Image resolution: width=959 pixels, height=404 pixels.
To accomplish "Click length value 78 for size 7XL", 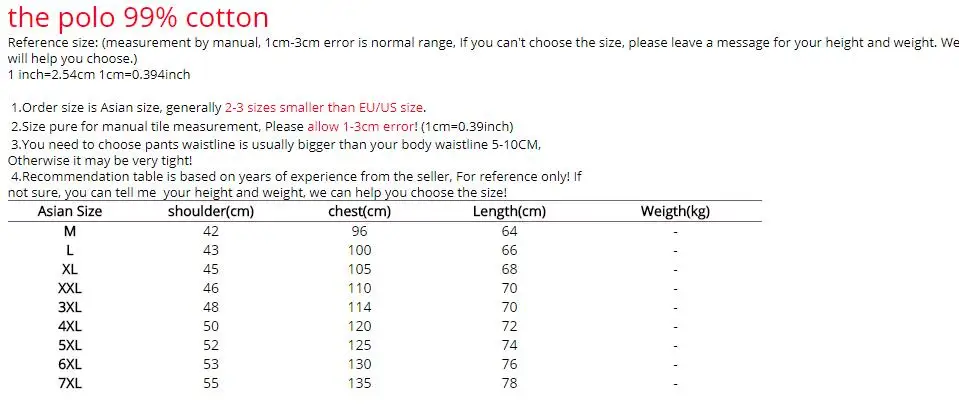I will [x=509, y=383].
